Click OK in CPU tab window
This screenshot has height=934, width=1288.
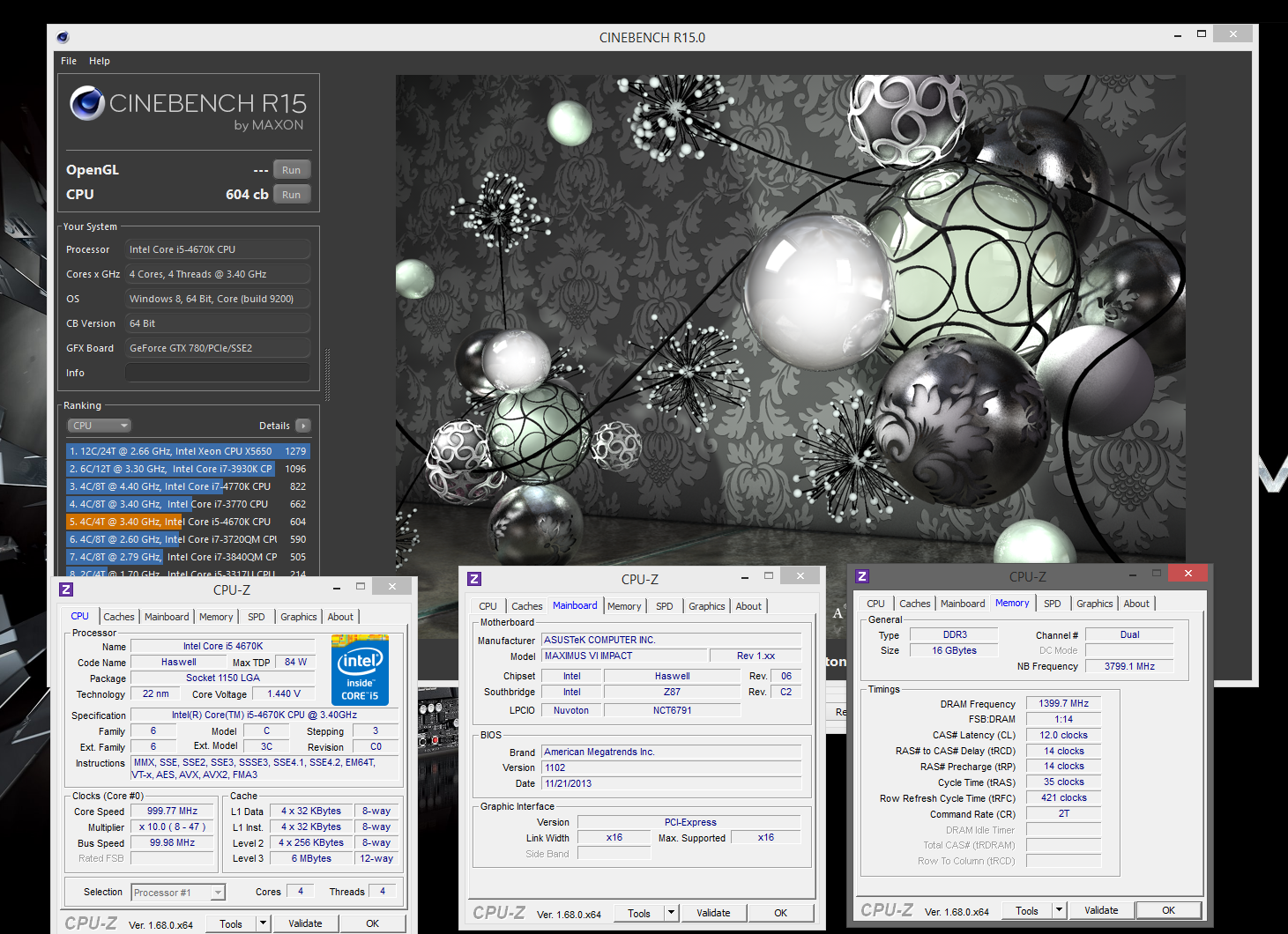pyautogui.click(x=373, y=923)
